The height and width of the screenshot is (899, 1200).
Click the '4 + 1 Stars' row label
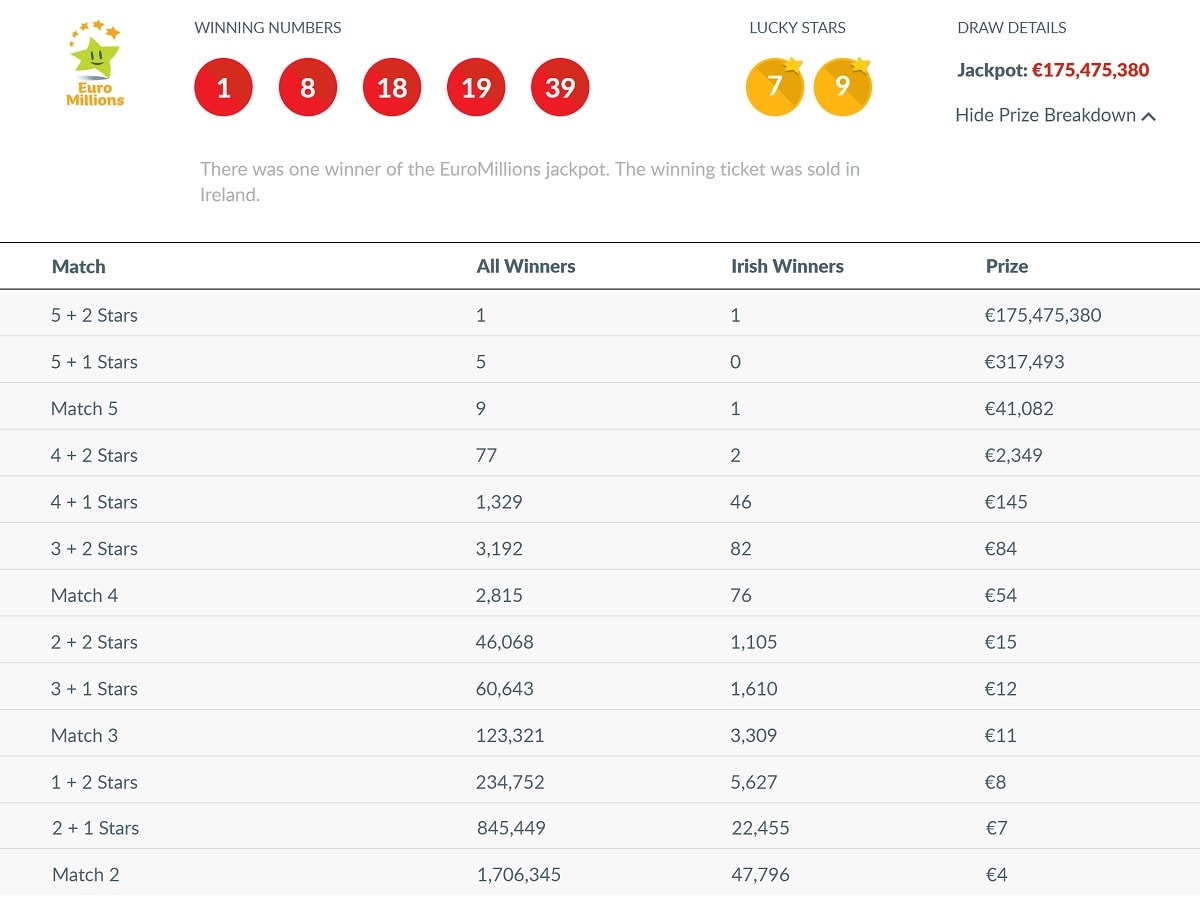(94, 502)
